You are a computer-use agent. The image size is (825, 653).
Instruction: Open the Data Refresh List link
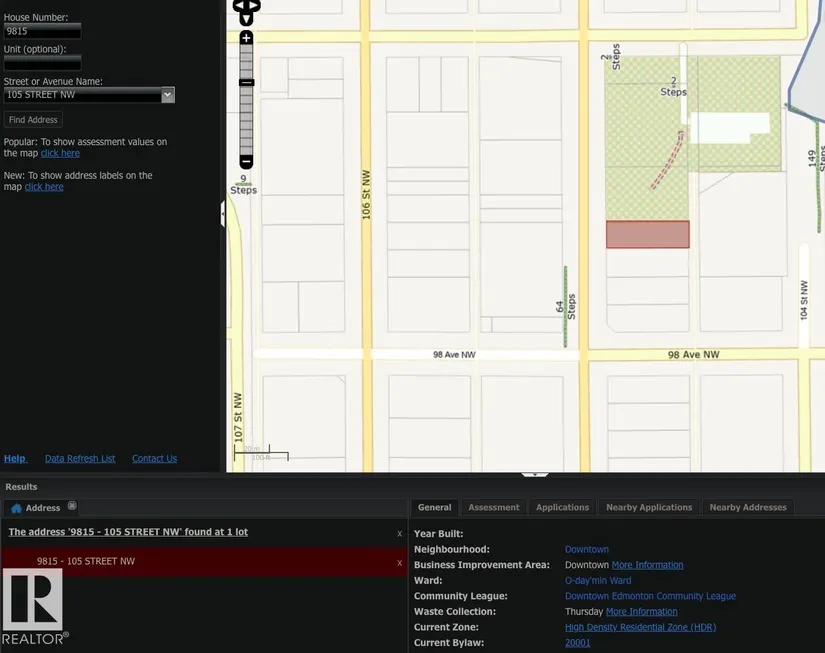[x=80, y=459]
